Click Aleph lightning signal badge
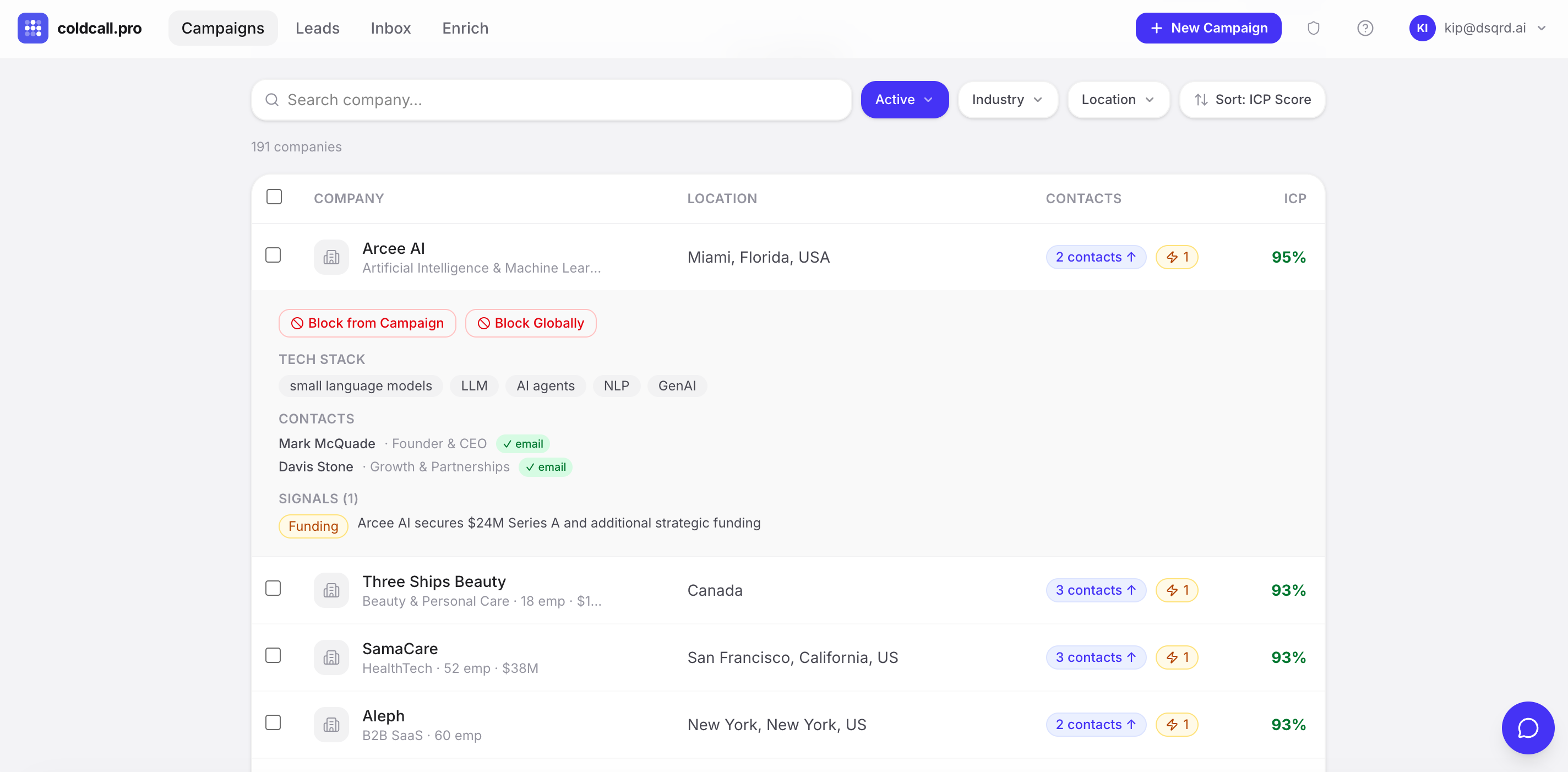The width and height of the screenshot is (1568, 772). [x=1176, y=724]
